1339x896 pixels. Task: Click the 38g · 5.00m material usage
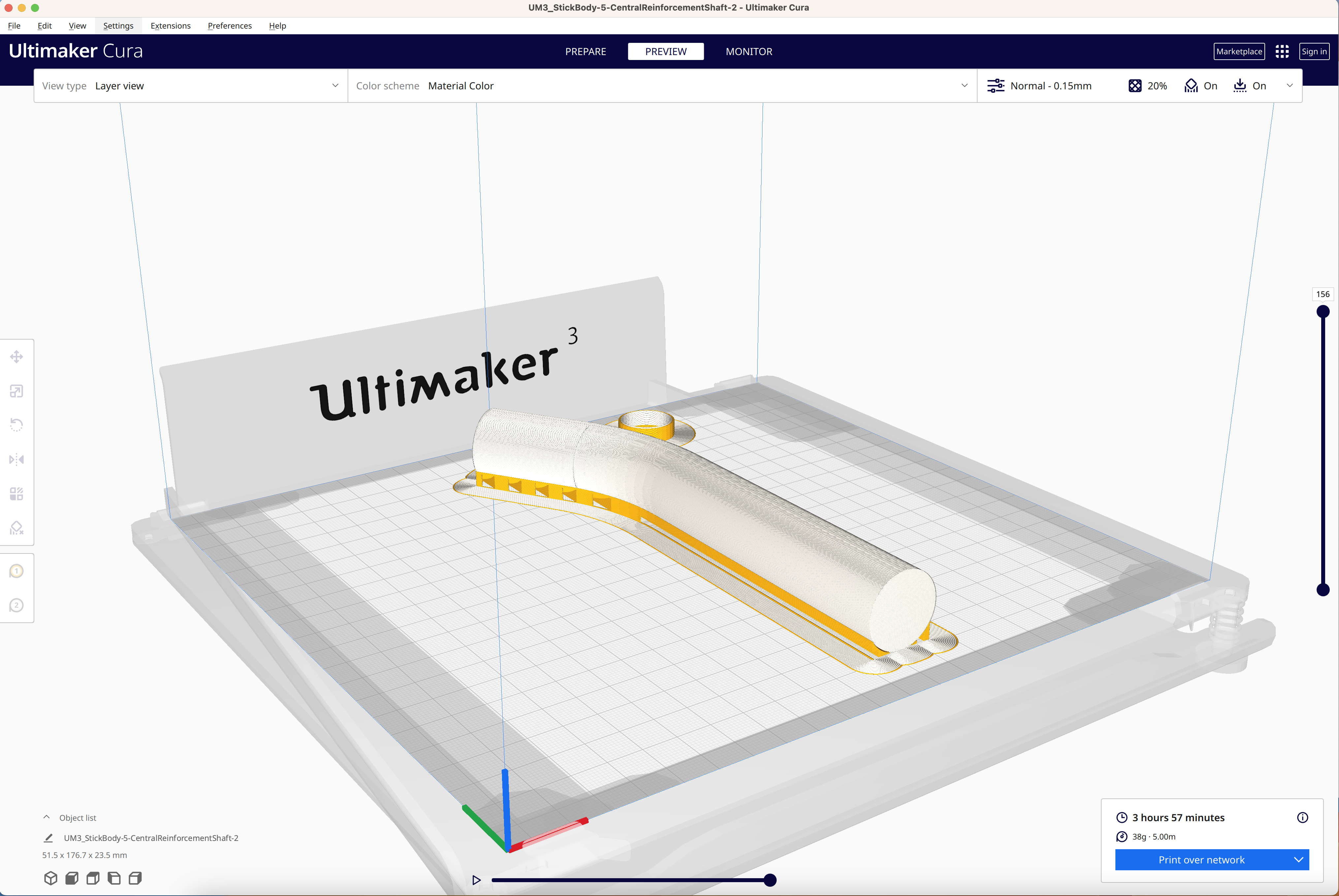pos(1154,837)
